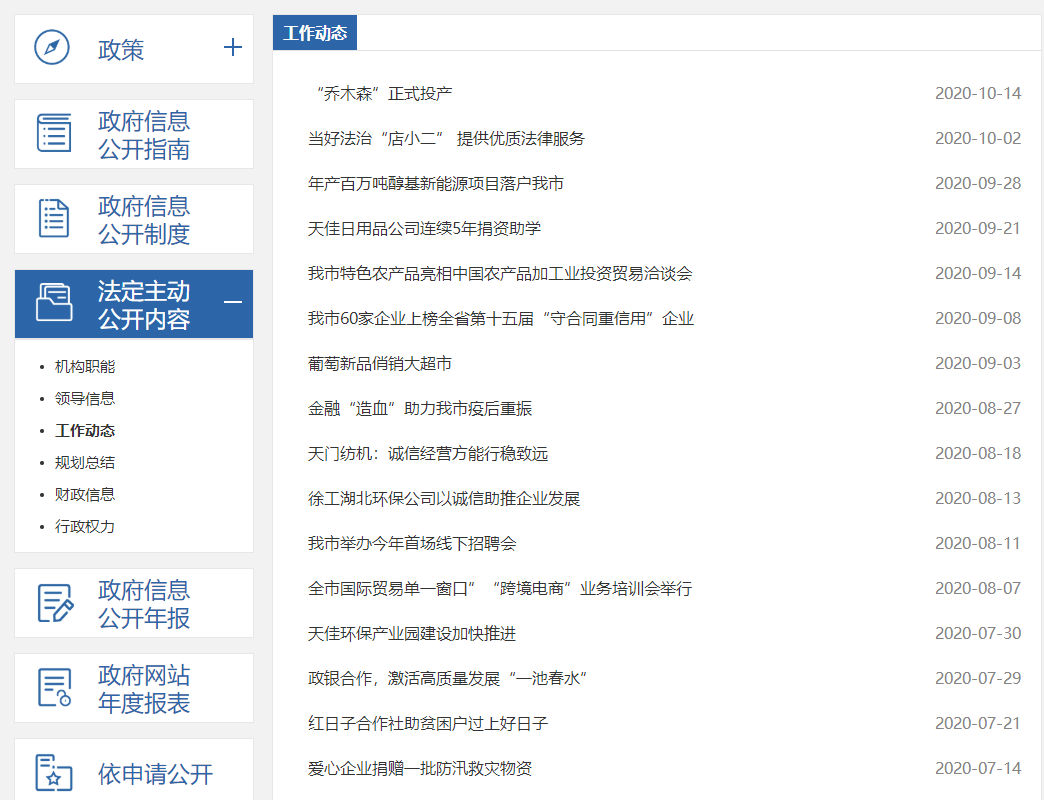Open 天佳日用品公司连续5年捐资助学 article
Viewport: 1044px width, 800px height.
(x=424, y=229)
